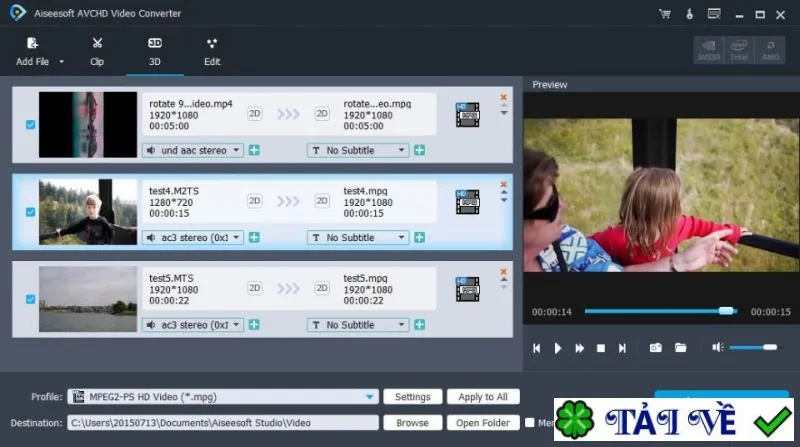Toggle AMD acceleration
Screen dimensions: 800x447
coord(770,50)
